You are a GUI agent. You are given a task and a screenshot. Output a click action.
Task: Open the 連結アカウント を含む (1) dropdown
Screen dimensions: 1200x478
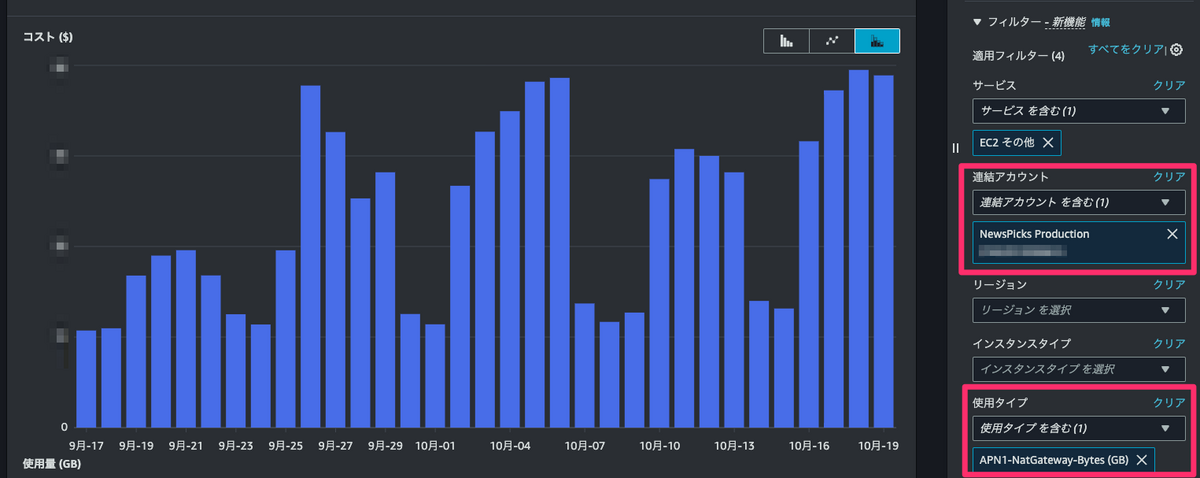pyautogui.click(x=1079, y=202)
